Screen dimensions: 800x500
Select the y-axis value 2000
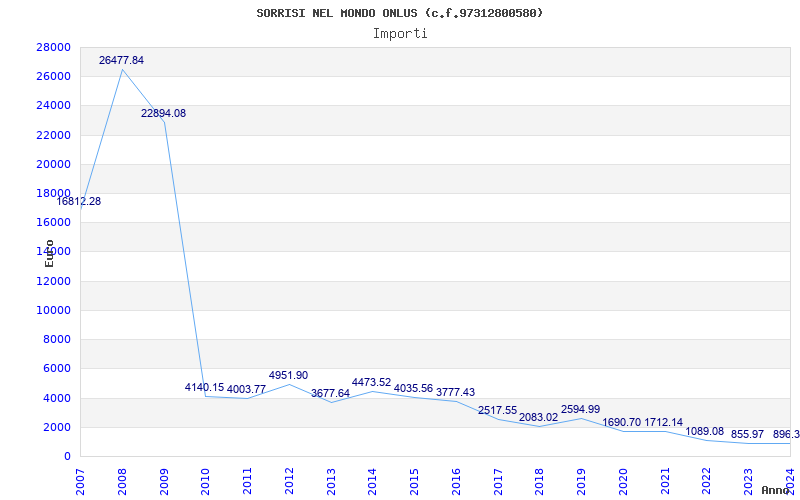coord(56,427)
